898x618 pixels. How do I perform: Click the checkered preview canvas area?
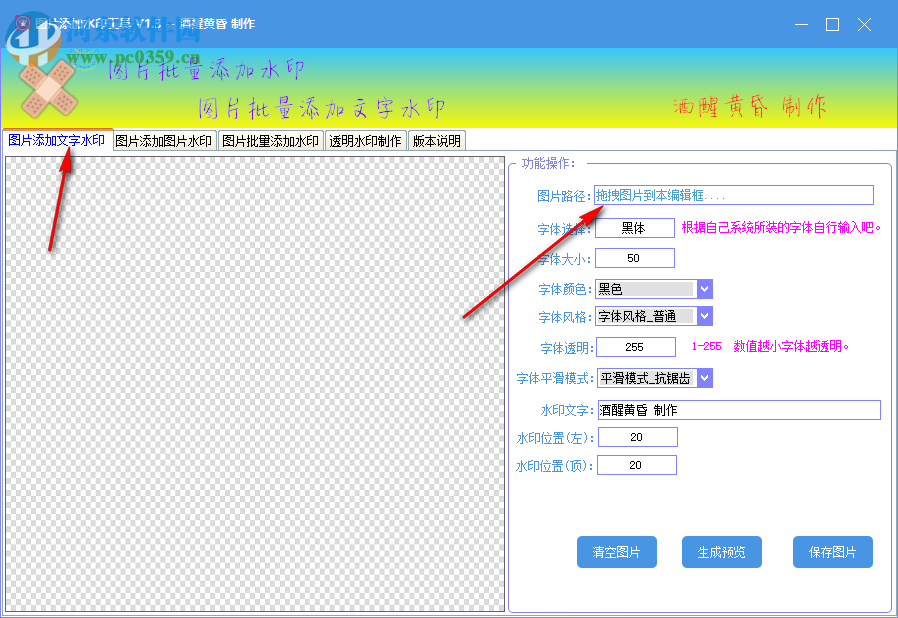point(255,385)
